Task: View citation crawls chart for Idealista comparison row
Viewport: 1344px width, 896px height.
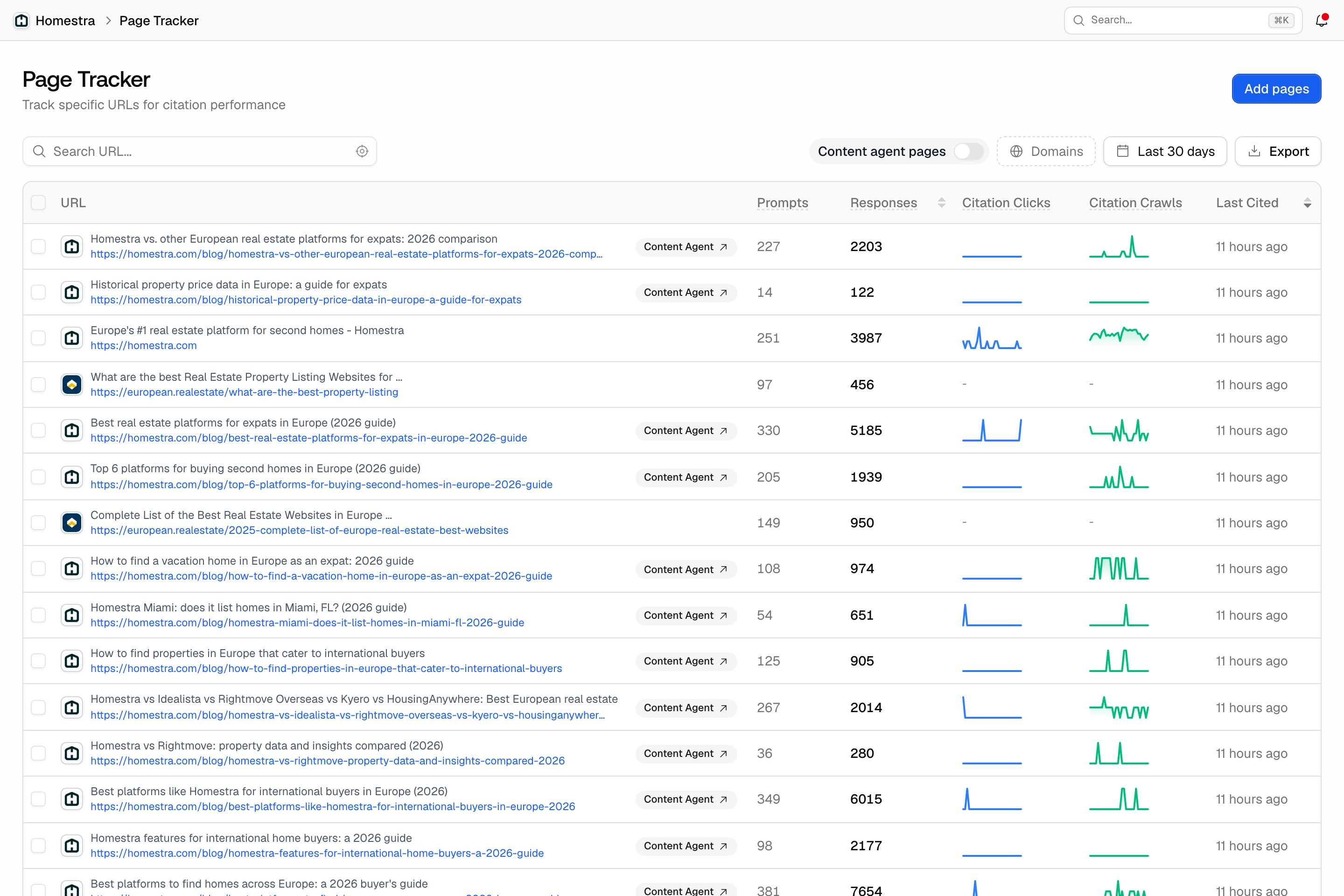Action: (1119, 707)
